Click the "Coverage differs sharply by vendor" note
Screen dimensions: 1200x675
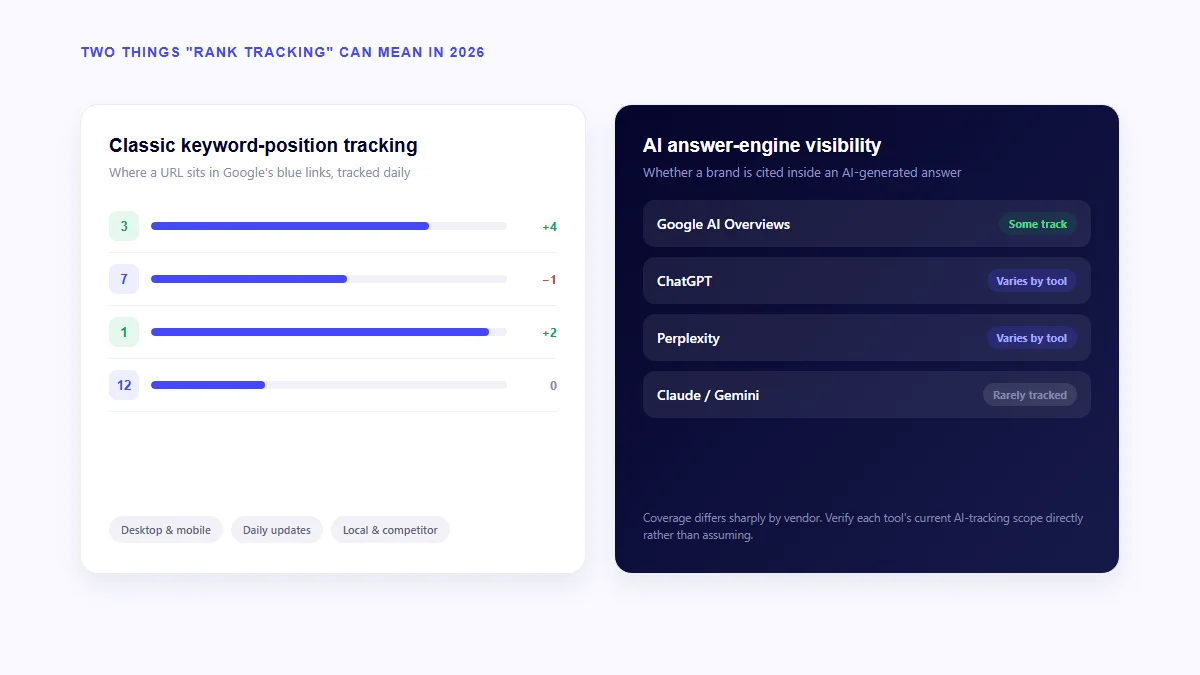coord(863,526)
